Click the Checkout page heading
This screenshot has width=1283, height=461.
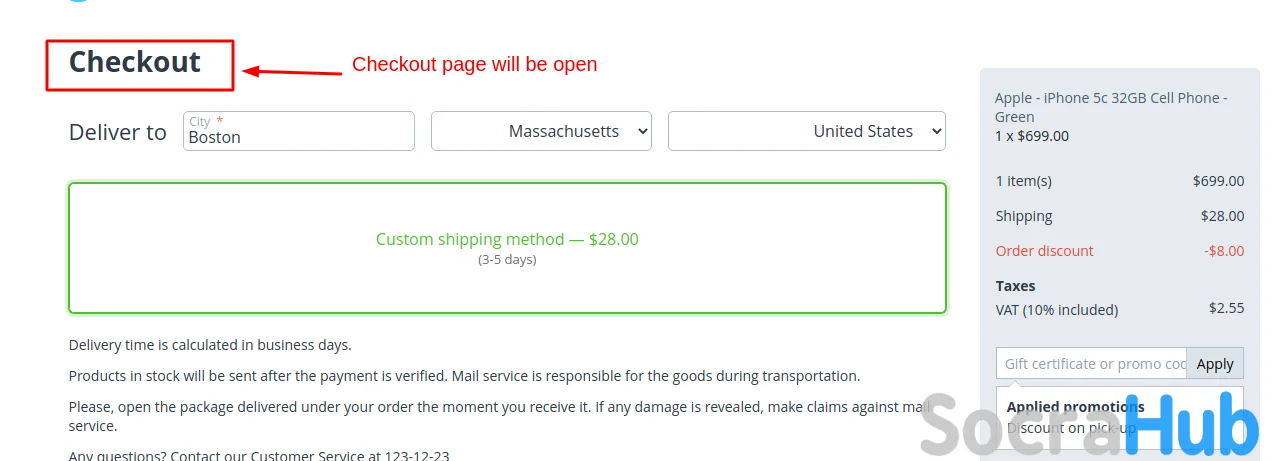click(135, 62)
